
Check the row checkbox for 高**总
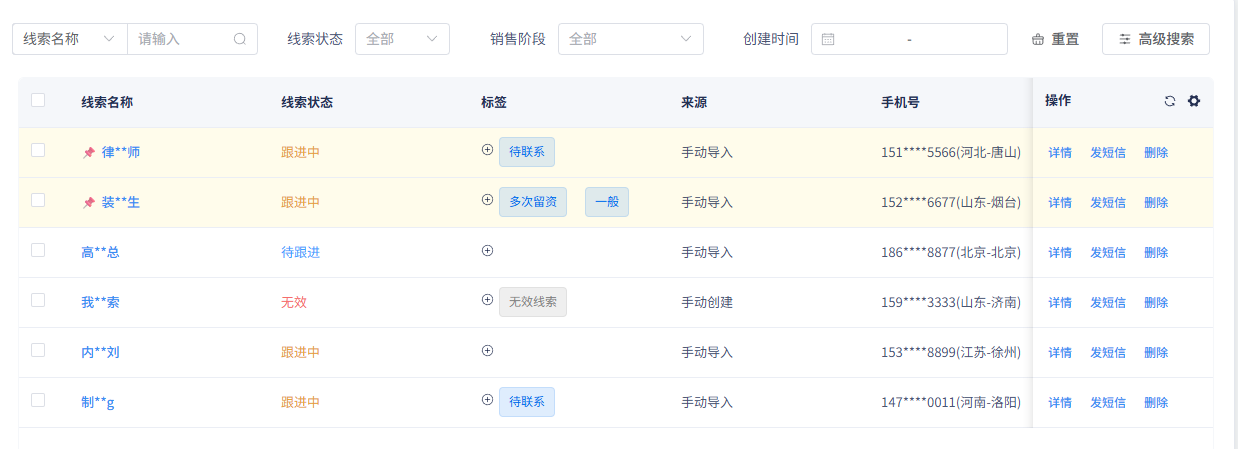38,250
